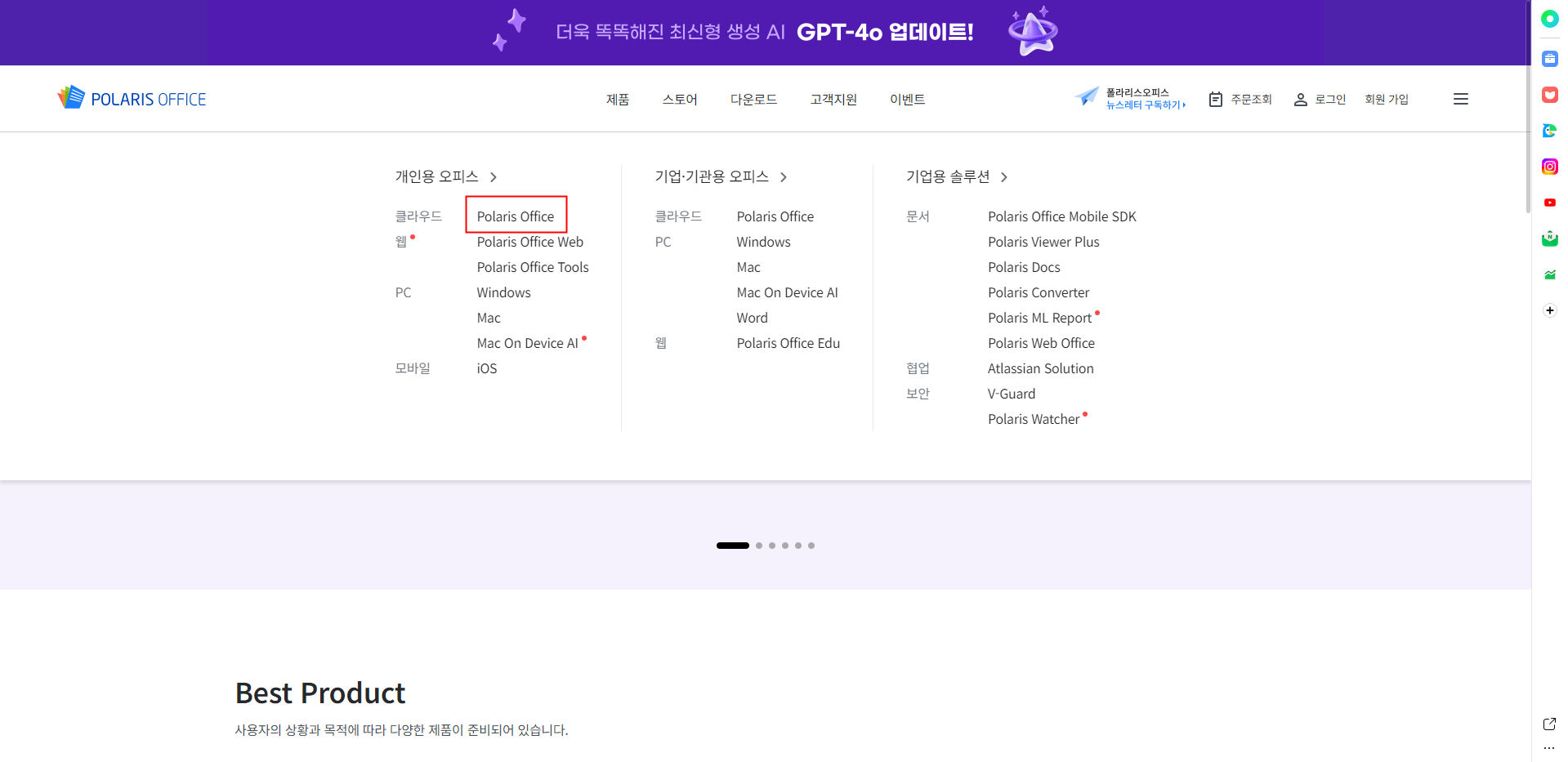Click the GPT-4o update banner

[x=765, y=32]
